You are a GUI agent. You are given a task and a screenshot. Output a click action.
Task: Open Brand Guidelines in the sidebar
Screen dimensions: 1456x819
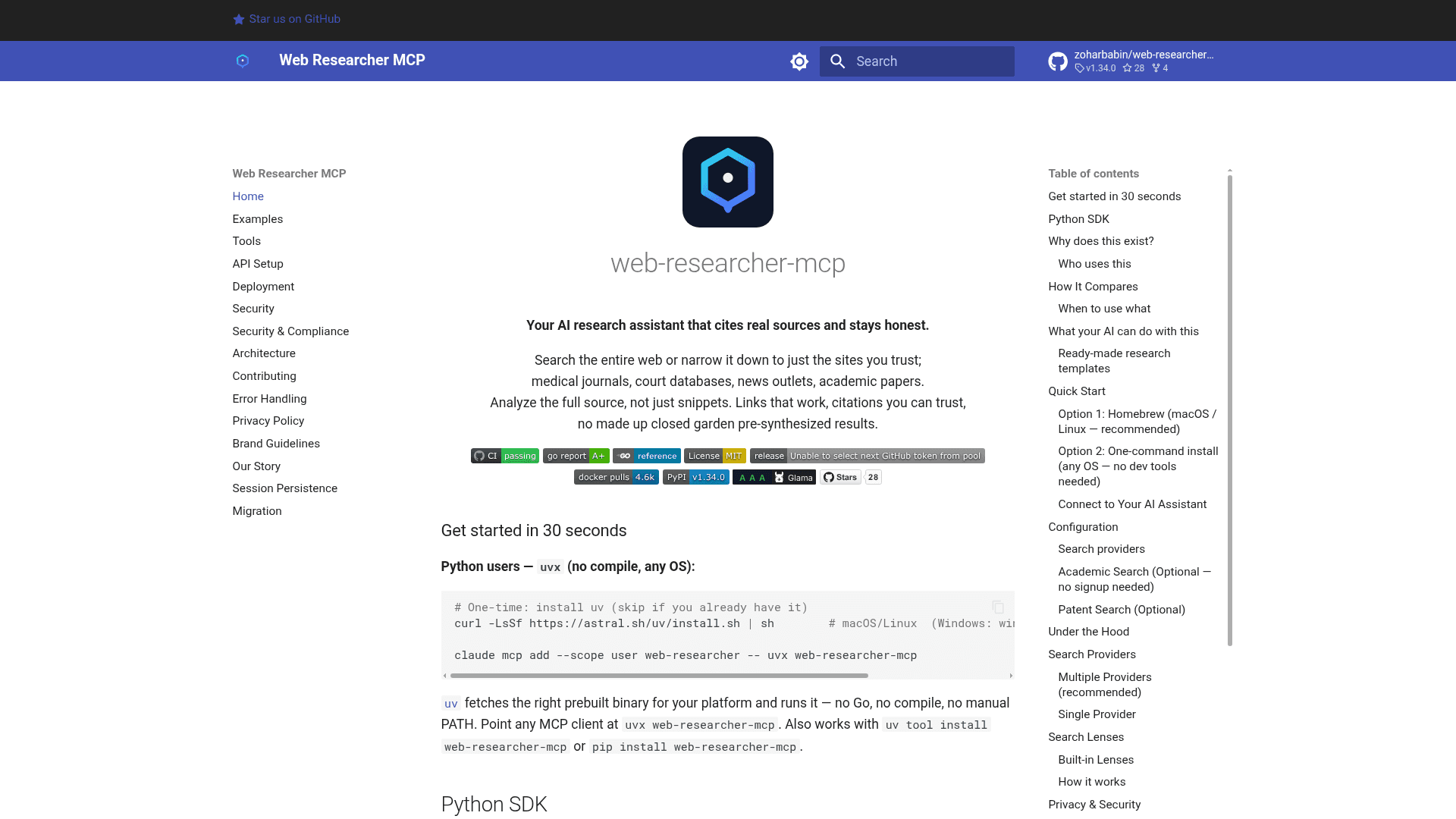pyautogui.click(x=276, y=444)
